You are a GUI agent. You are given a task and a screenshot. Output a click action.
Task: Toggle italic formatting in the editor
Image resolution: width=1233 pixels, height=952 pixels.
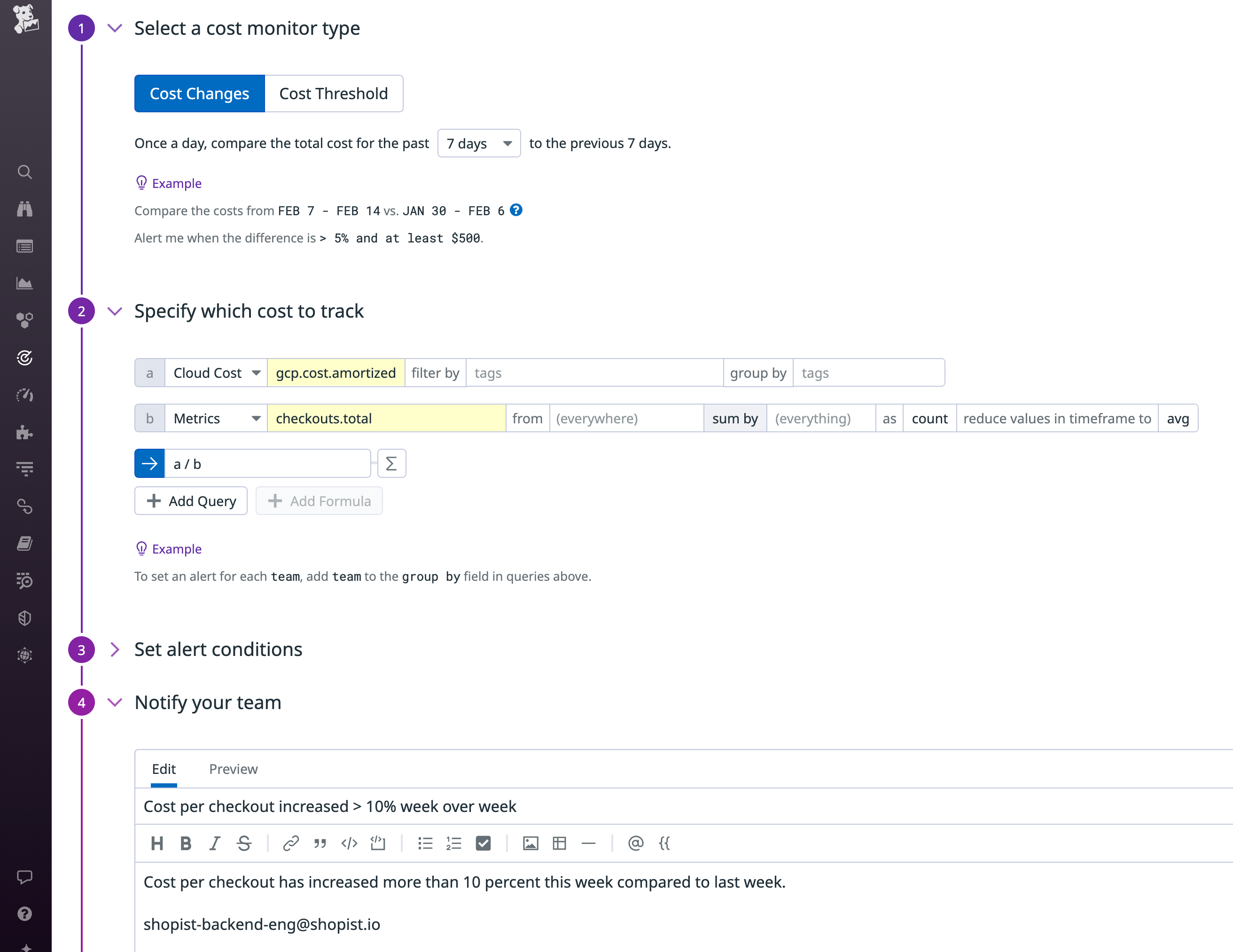click(215, 843)
